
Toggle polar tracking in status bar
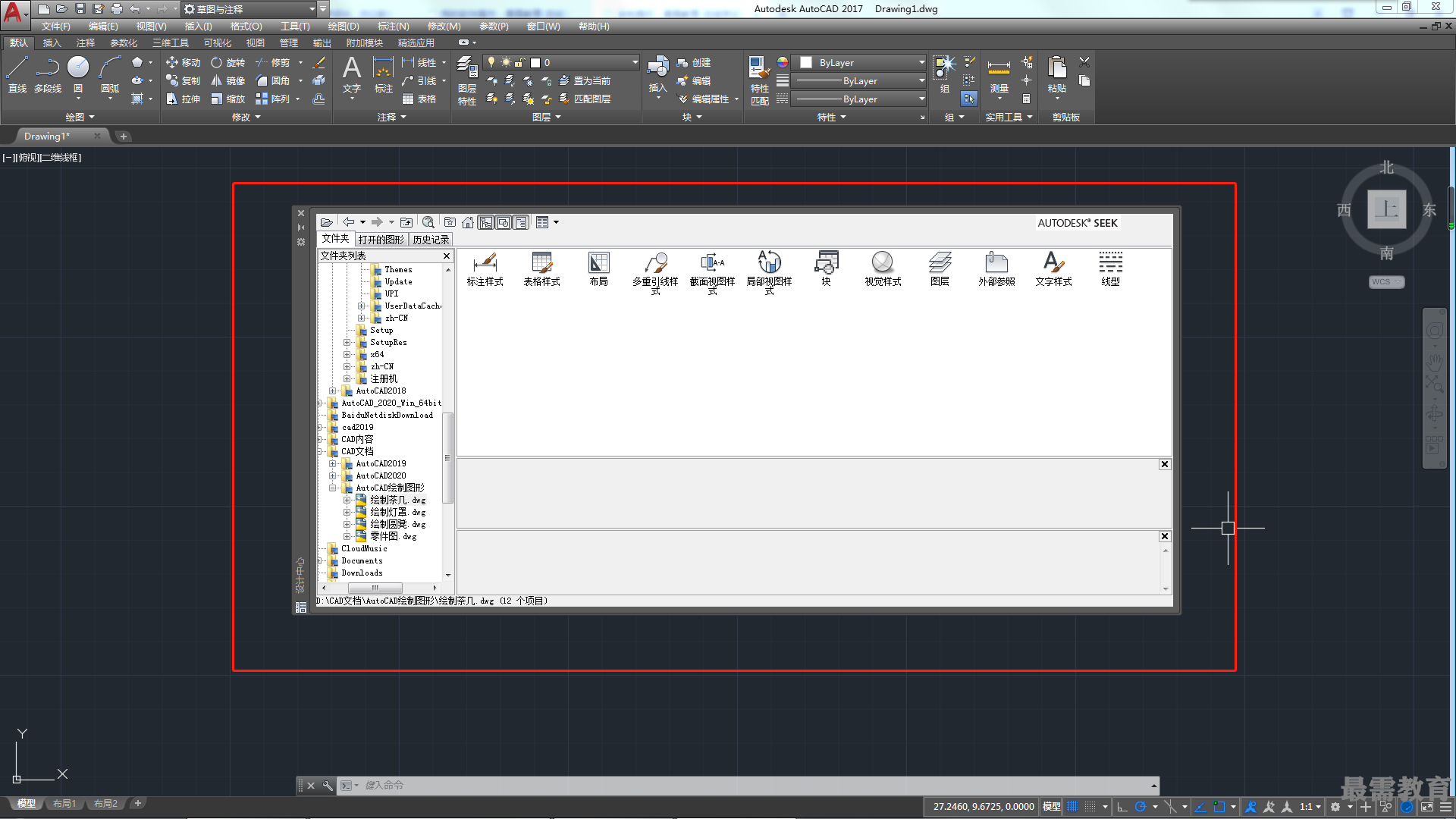click(x=1140, y=807)
